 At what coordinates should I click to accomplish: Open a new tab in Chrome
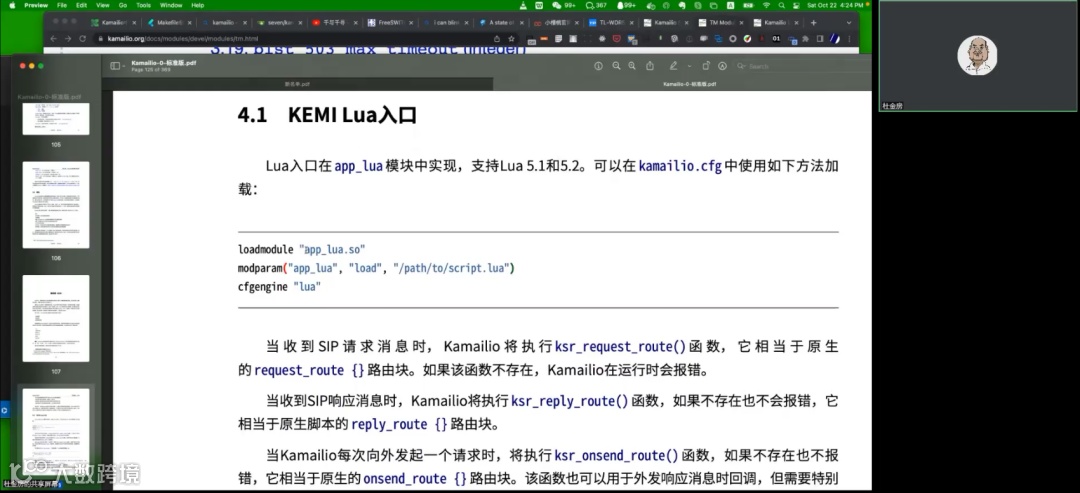(x=813, y=22)
